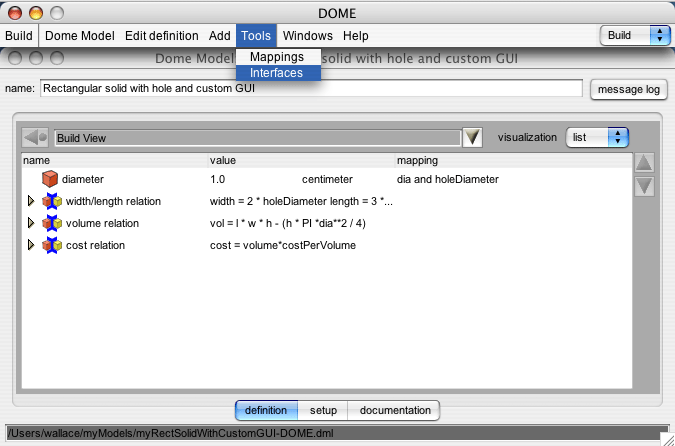Click the diameter value 1.0
The height and width of the screenshot is (446, 675).
[217, 179]
